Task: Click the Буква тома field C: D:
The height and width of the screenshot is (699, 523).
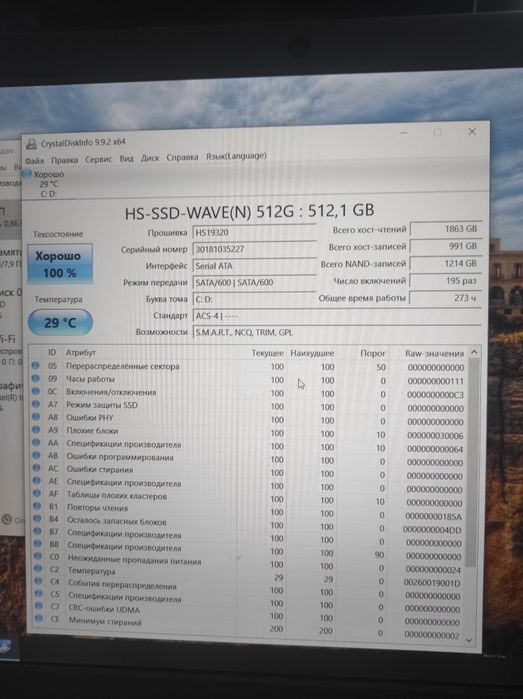Action: (x=254, y=299)
